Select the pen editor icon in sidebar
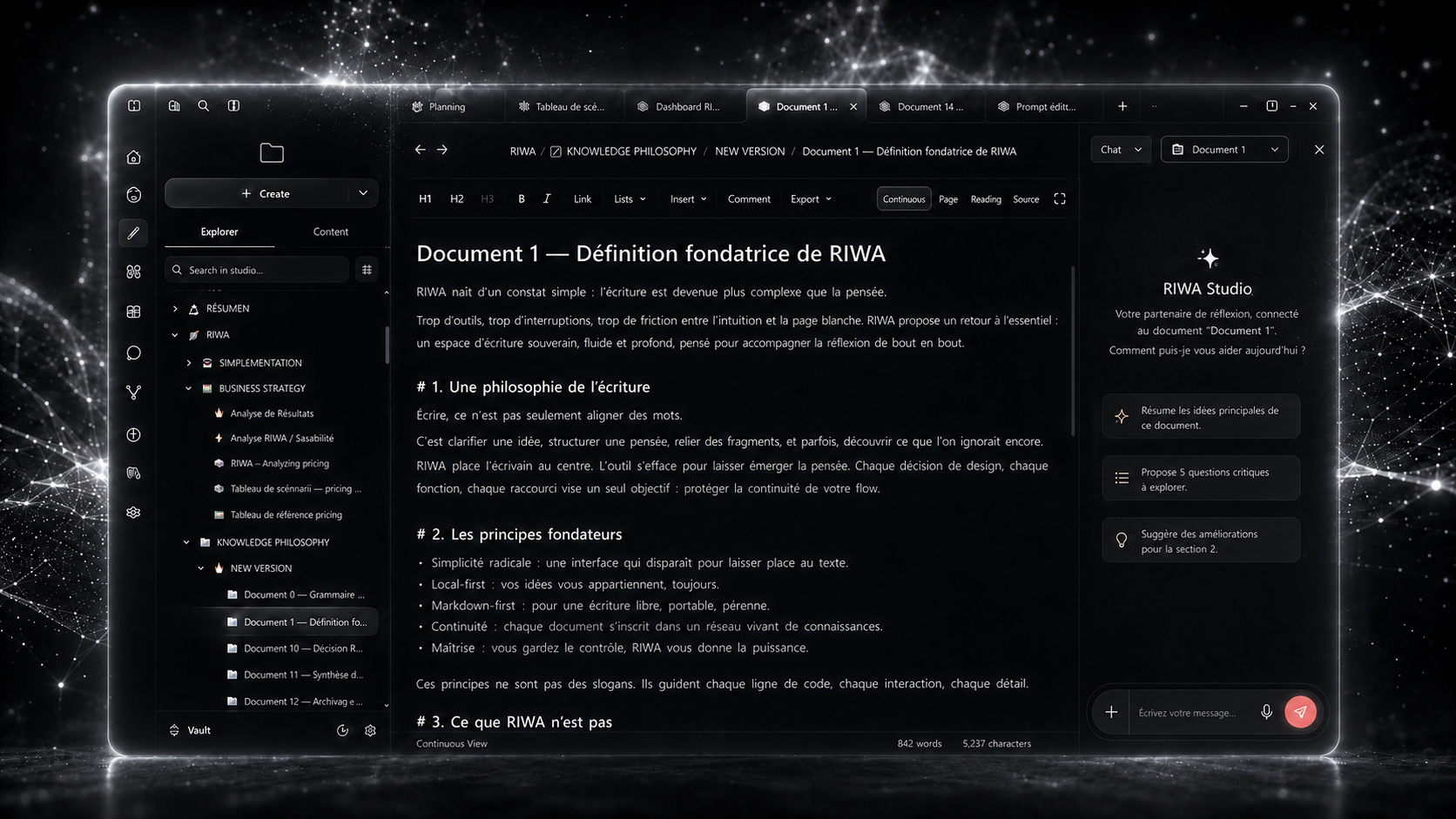This screenshot has height=819, width=1456. [x=133, y=233]
